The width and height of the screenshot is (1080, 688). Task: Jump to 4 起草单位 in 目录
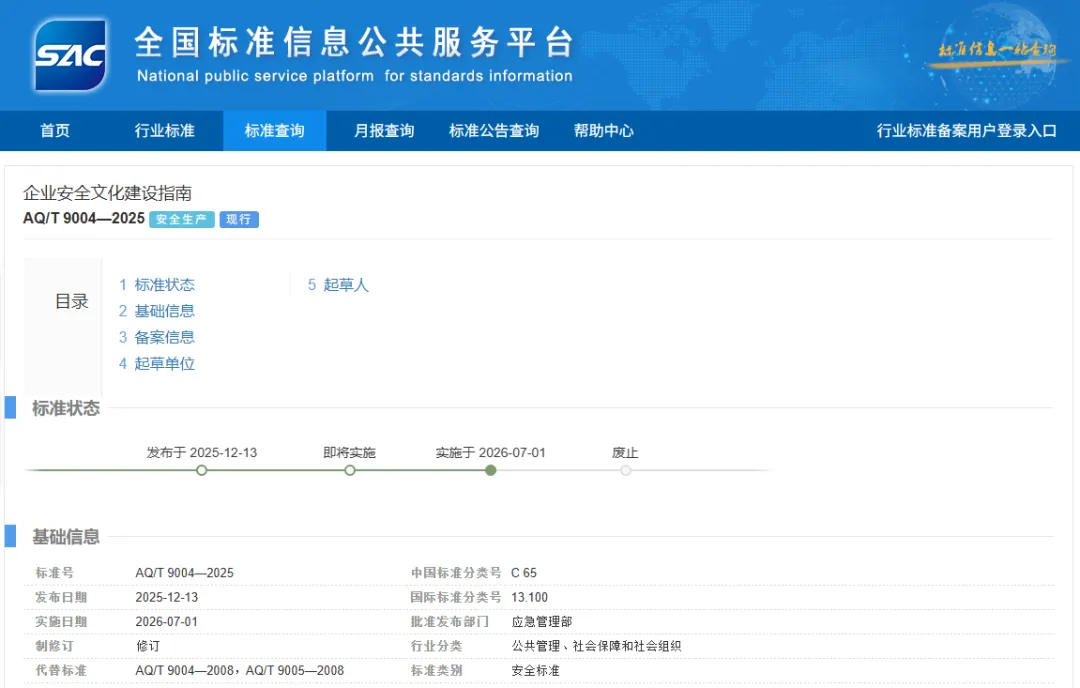[x=156, y=363]
